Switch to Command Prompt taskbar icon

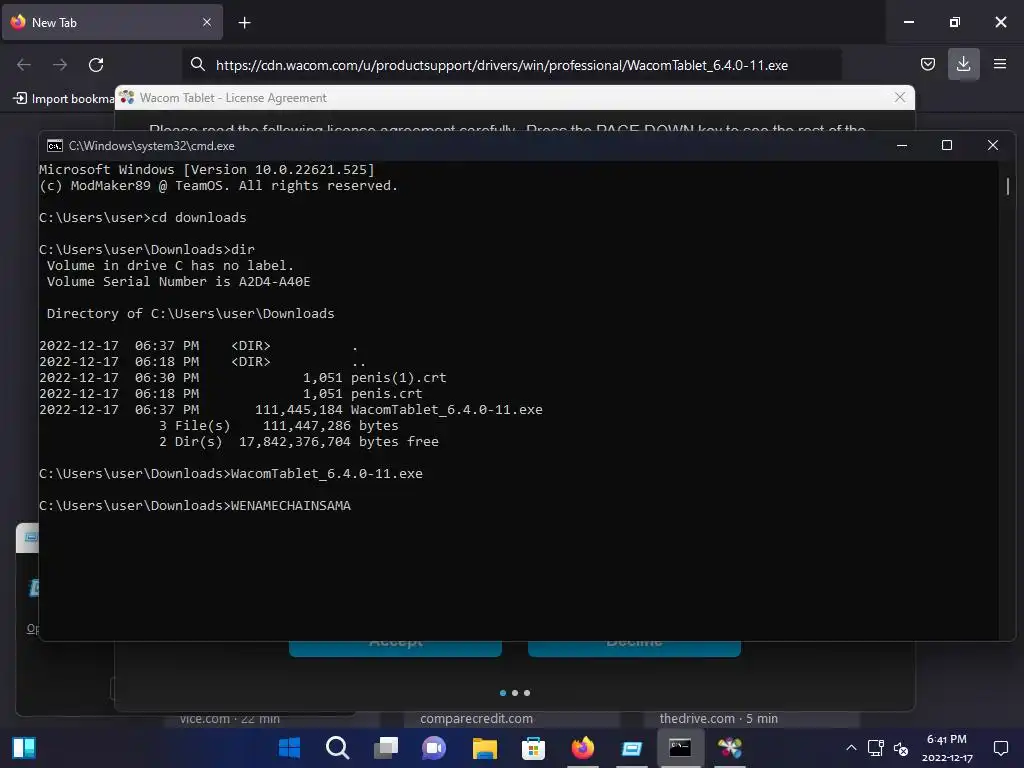pyautogui.click(x=680, y=748)
